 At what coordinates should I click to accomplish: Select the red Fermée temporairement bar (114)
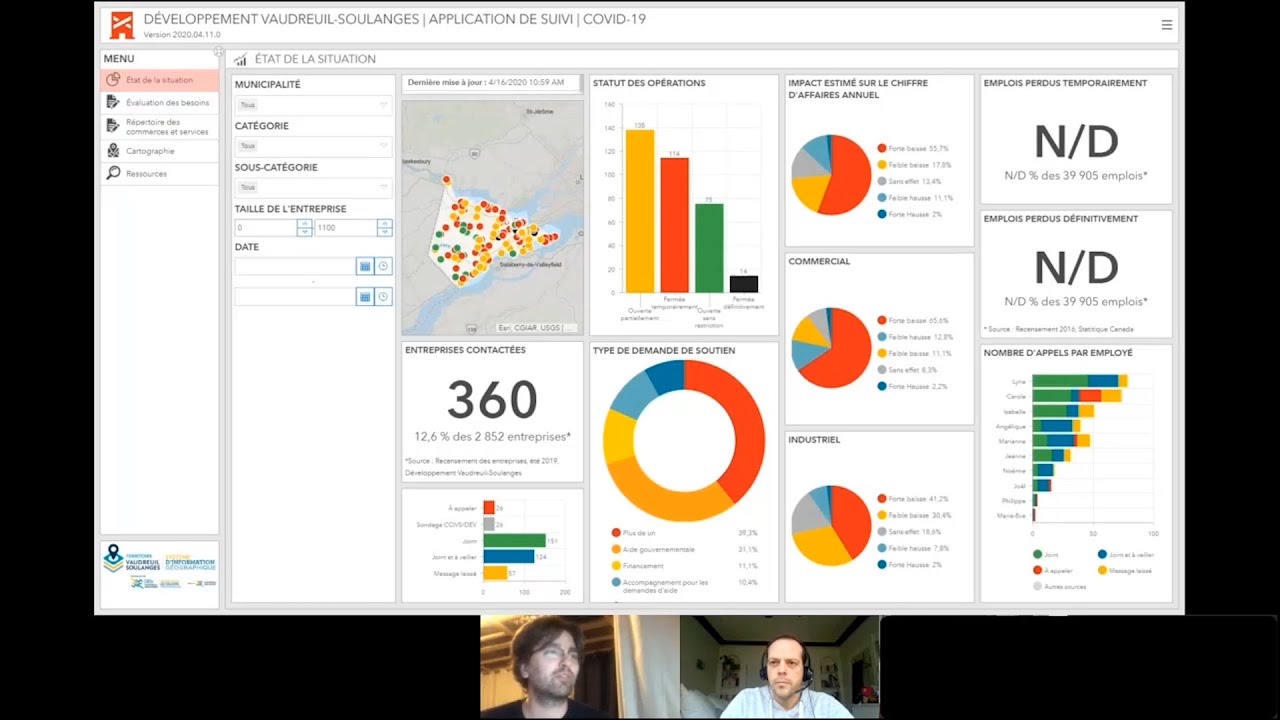(674, 225)
